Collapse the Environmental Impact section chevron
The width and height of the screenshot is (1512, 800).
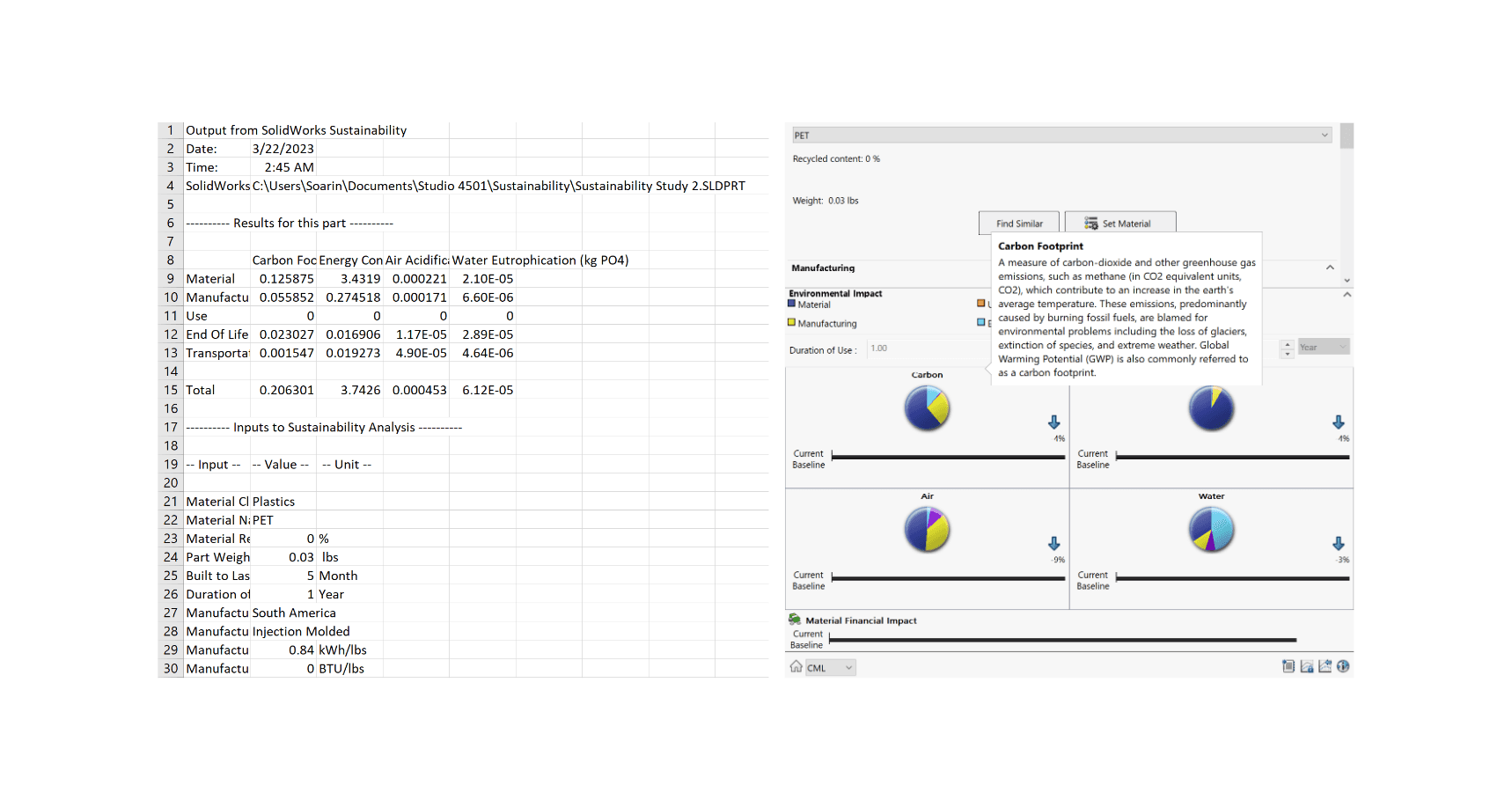click(x=1347, y=295)
